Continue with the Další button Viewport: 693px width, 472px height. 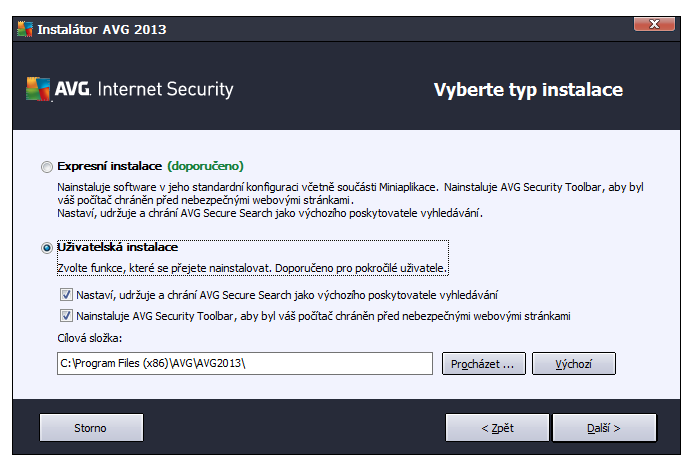[x=604, y=428]
